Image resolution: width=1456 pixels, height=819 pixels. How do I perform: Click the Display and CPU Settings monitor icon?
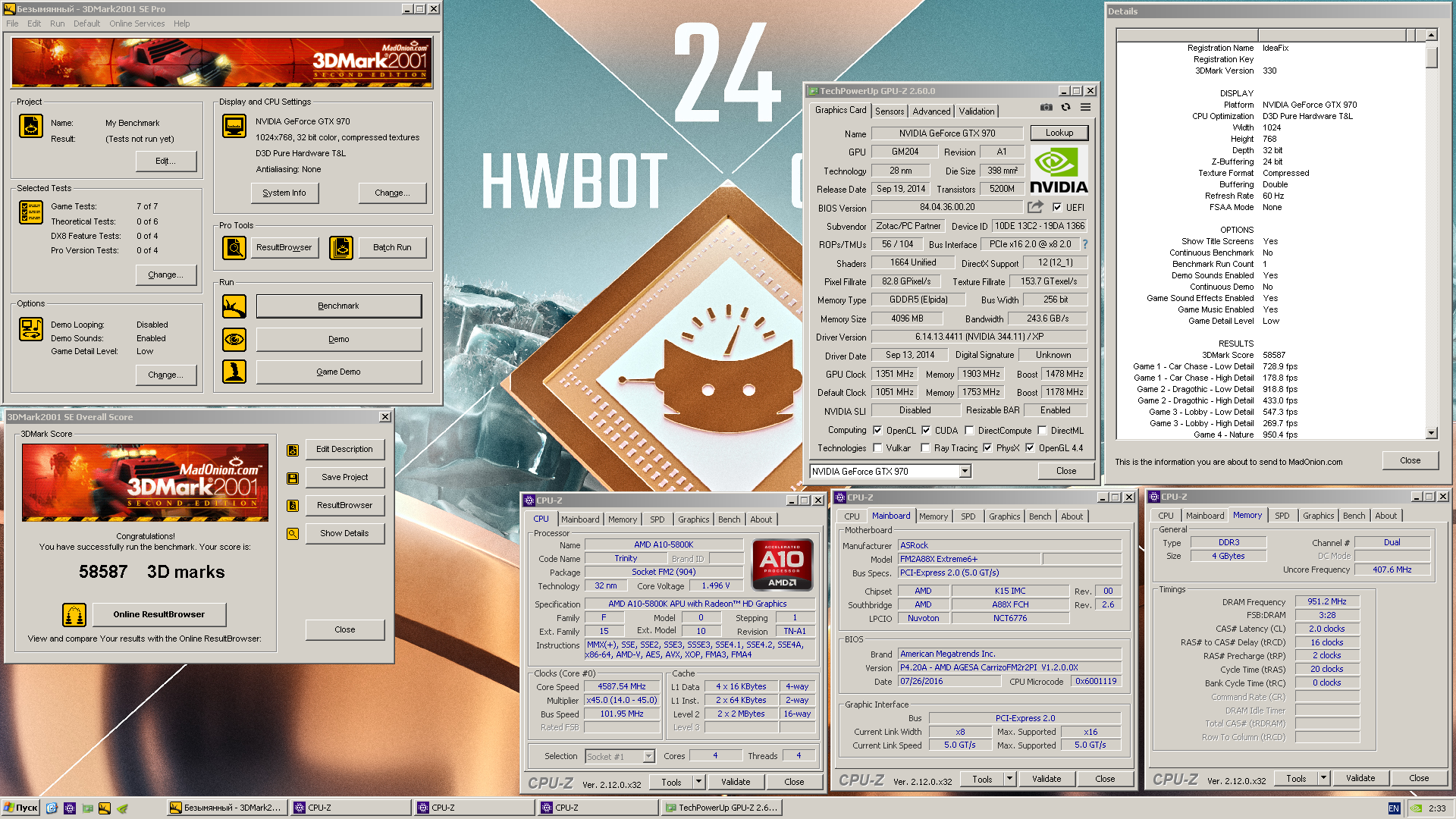click(x=234, y=126)
